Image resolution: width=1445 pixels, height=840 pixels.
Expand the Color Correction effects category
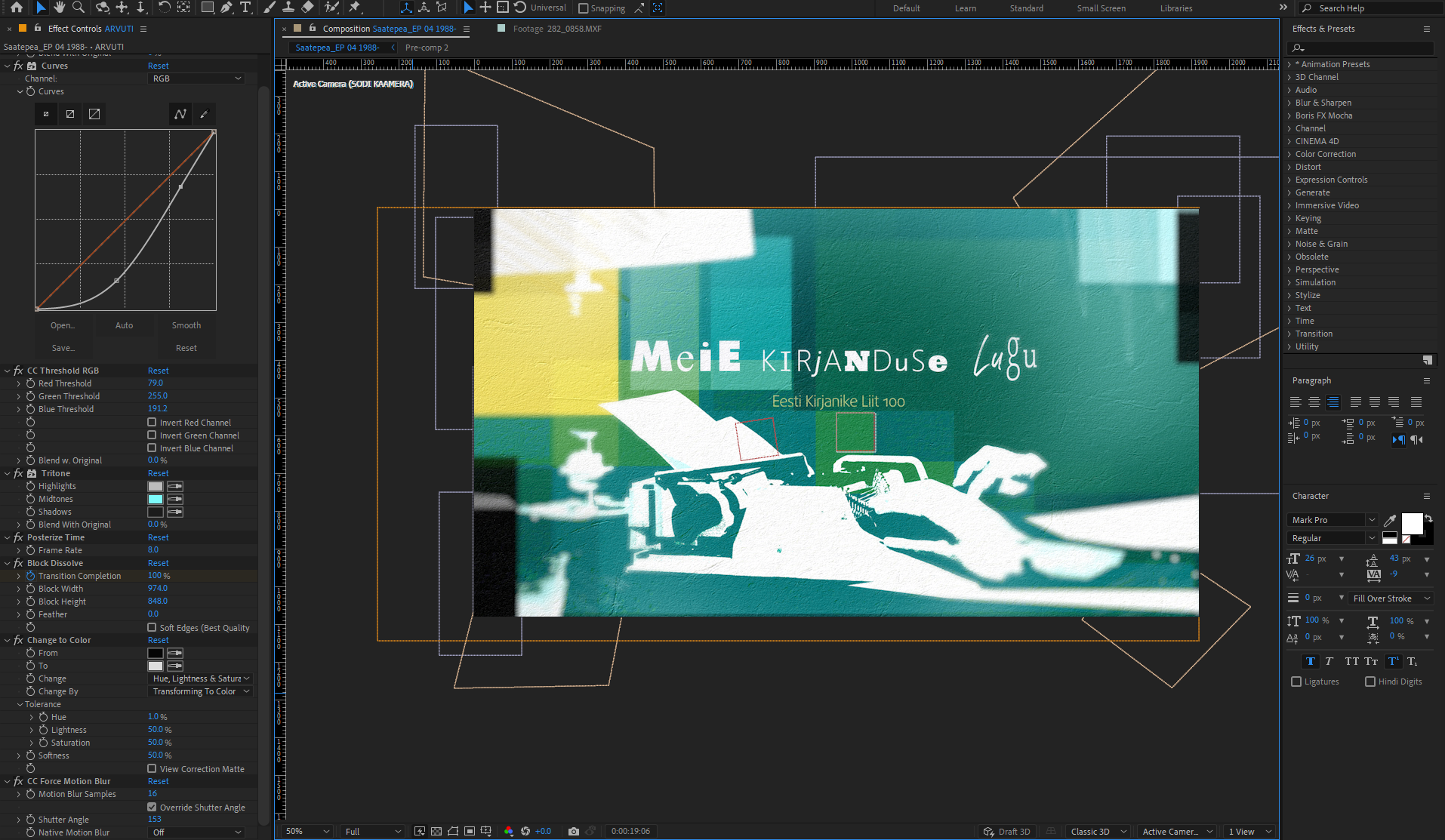click(1325, 154)
